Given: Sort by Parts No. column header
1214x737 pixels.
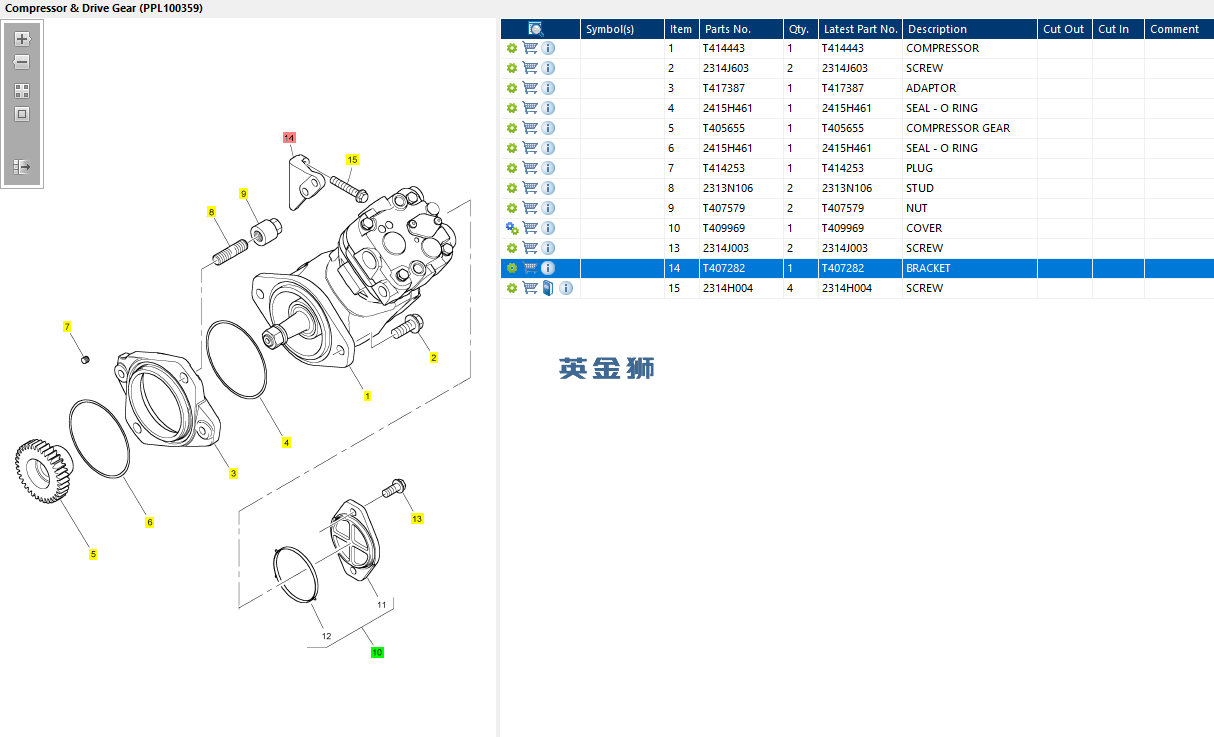Looking at the screenshot, I should coord(741,29).
